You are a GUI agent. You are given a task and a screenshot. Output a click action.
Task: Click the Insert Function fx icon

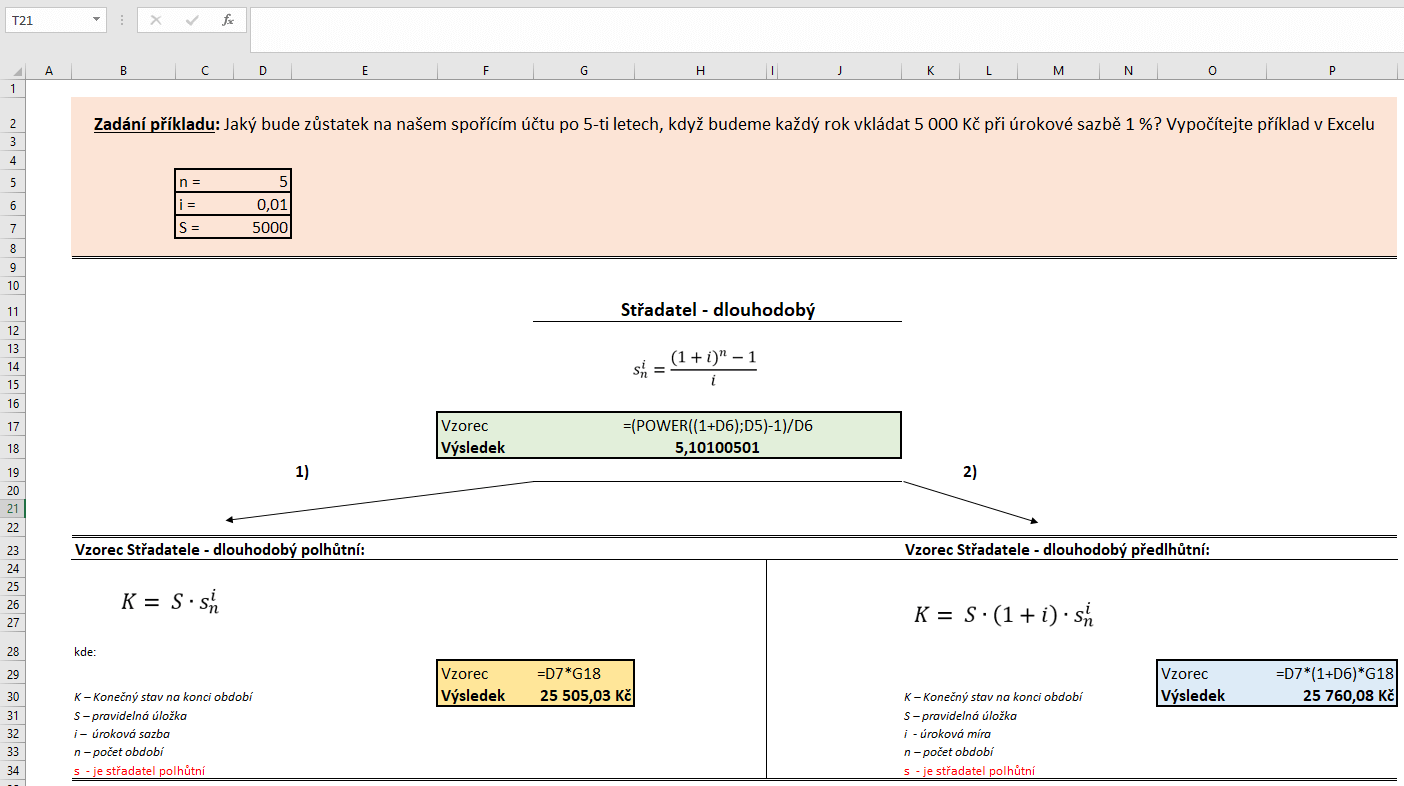pyautogui.click(x=228, y=20)
